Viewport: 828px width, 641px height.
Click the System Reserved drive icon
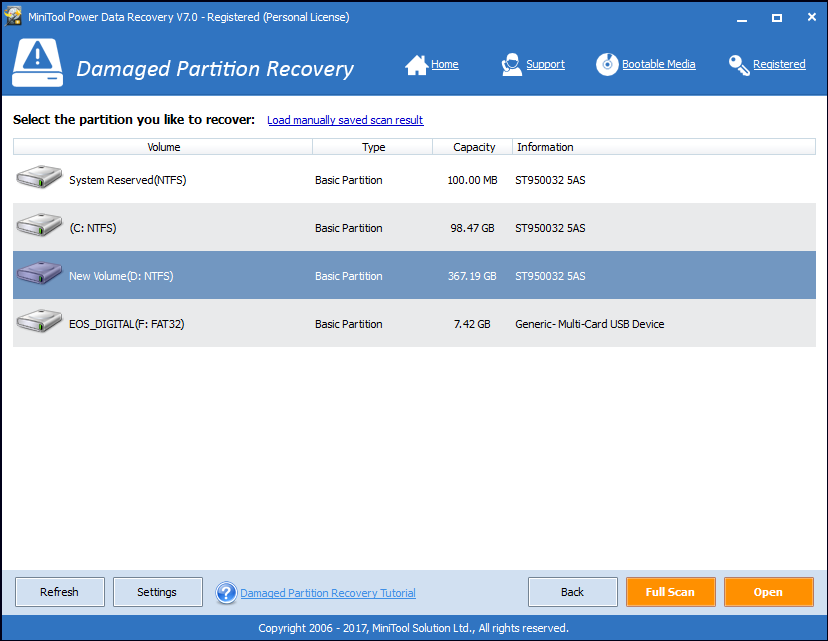[x=39, y=177]
